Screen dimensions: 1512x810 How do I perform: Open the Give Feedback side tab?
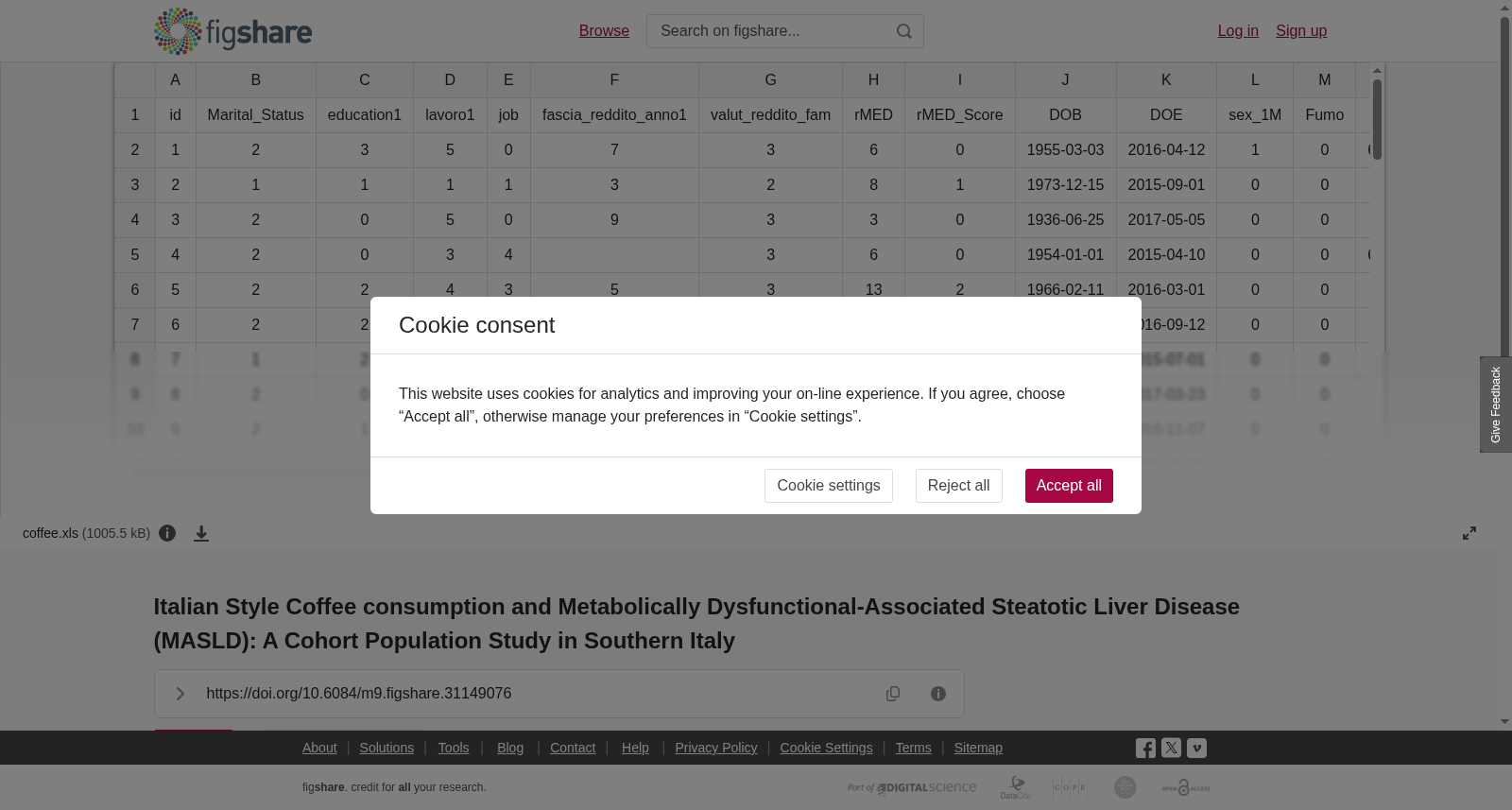coord(1496,405)
